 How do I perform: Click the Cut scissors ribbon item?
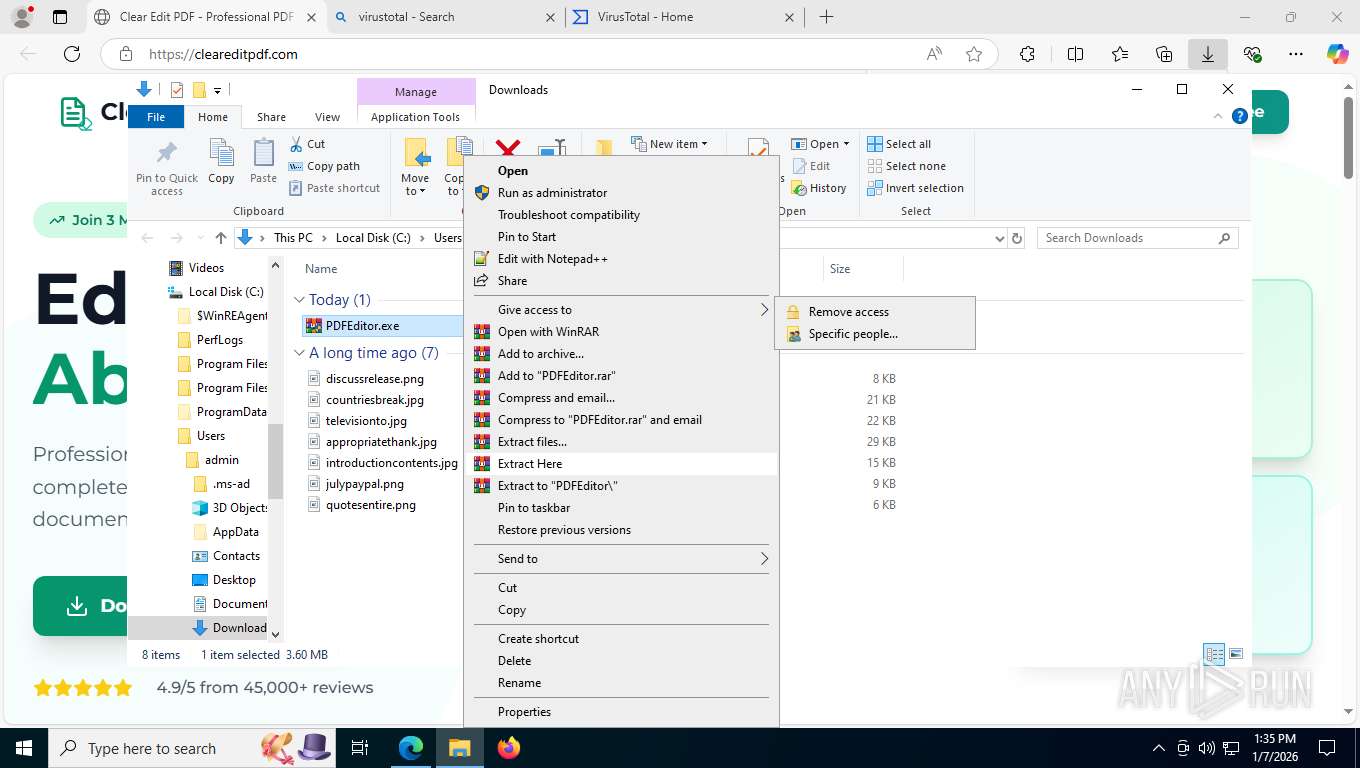308,144
